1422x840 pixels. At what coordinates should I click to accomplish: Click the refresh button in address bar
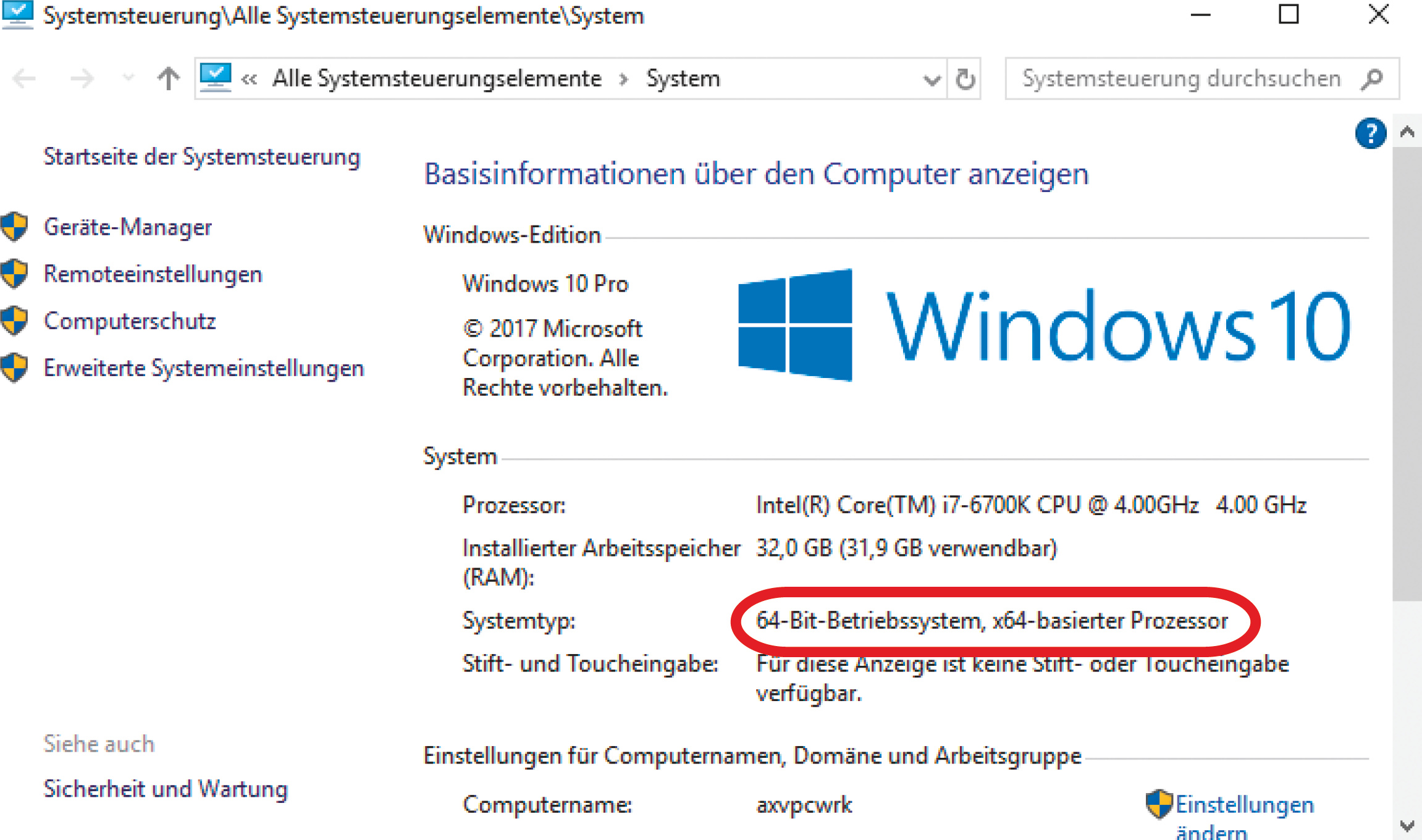tap(965, 79)
